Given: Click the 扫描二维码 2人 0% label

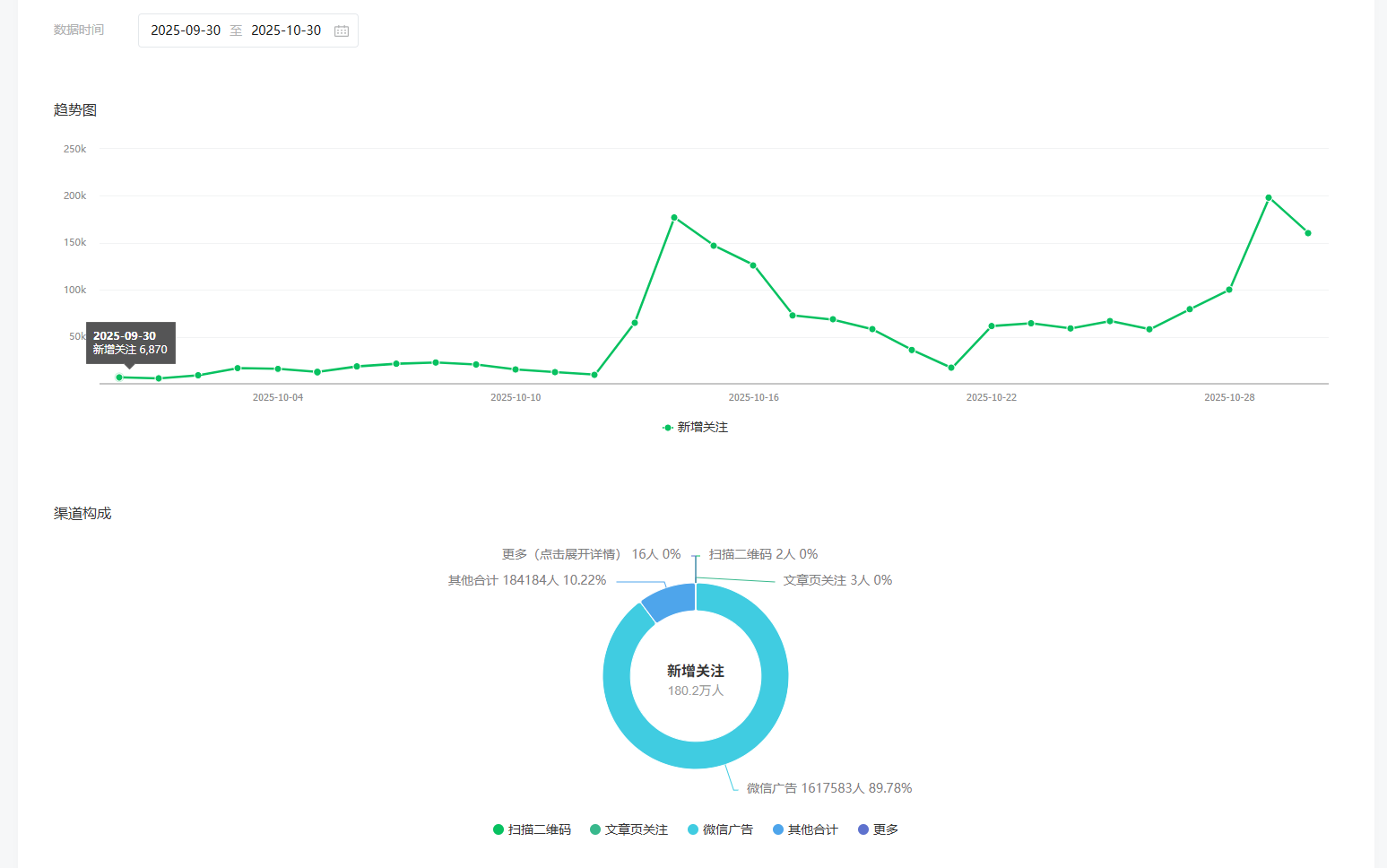Looking at the screenshot, I should (x=763, y=554).
